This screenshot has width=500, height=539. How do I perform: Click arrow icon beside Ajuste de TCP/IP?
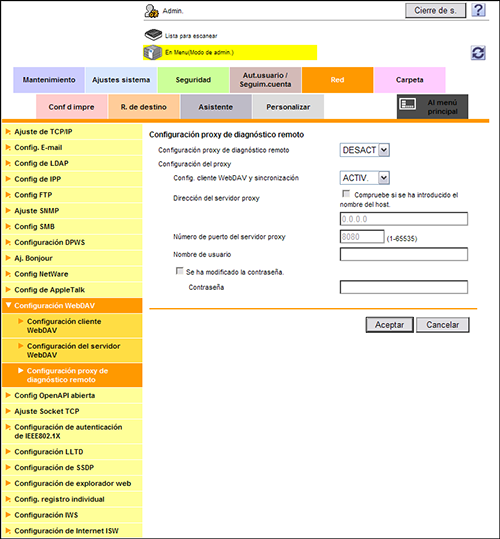tap(8, 132)
